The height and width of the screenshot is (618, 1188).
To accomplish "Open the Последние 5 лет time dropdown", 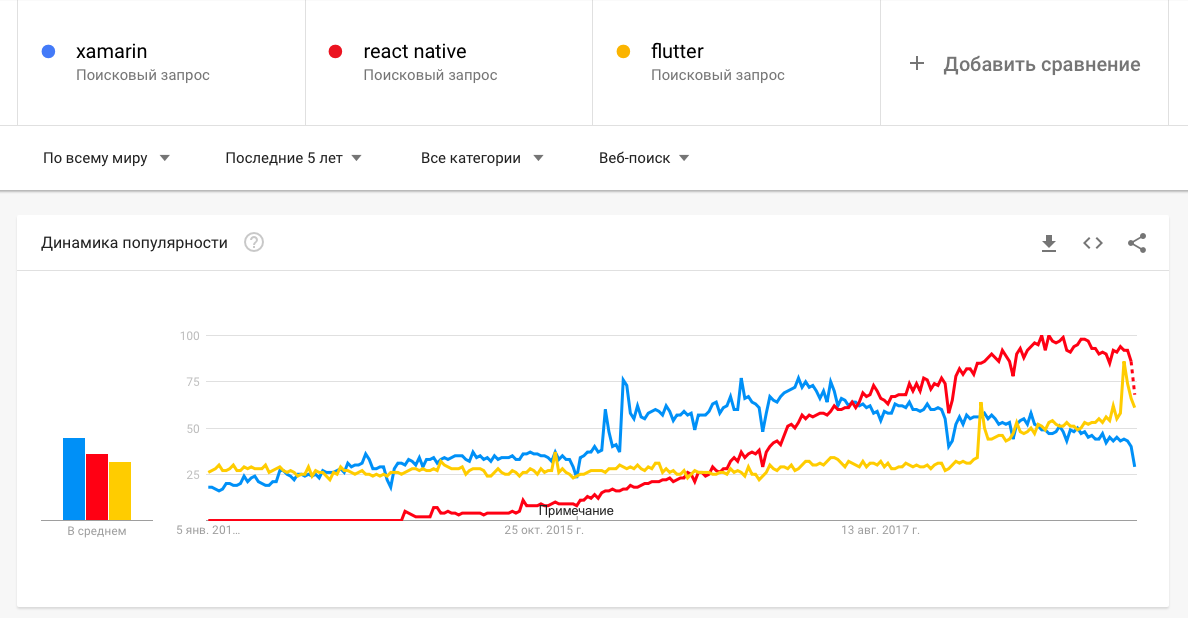I will tap(293, 158).
